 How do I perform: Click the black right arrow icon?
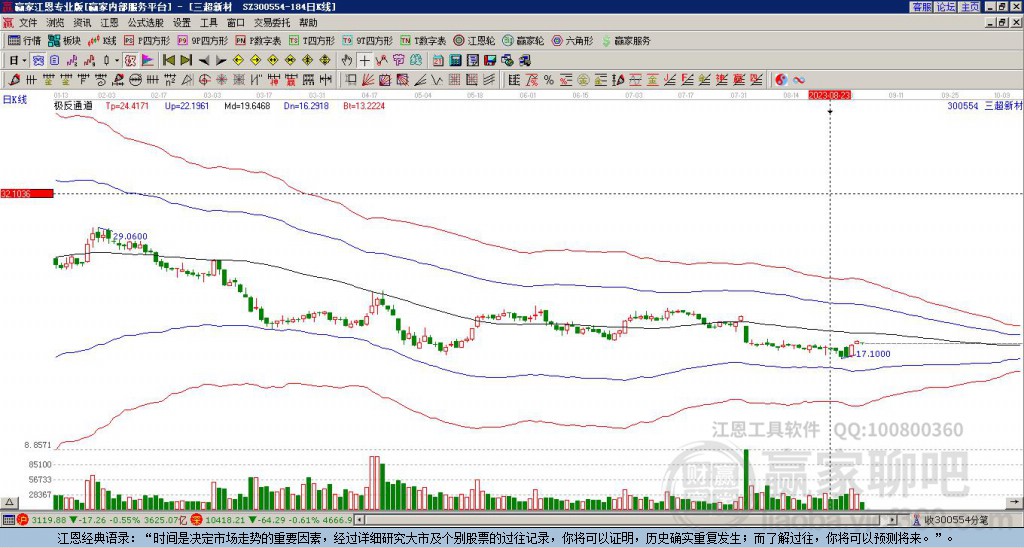(221, 60)
